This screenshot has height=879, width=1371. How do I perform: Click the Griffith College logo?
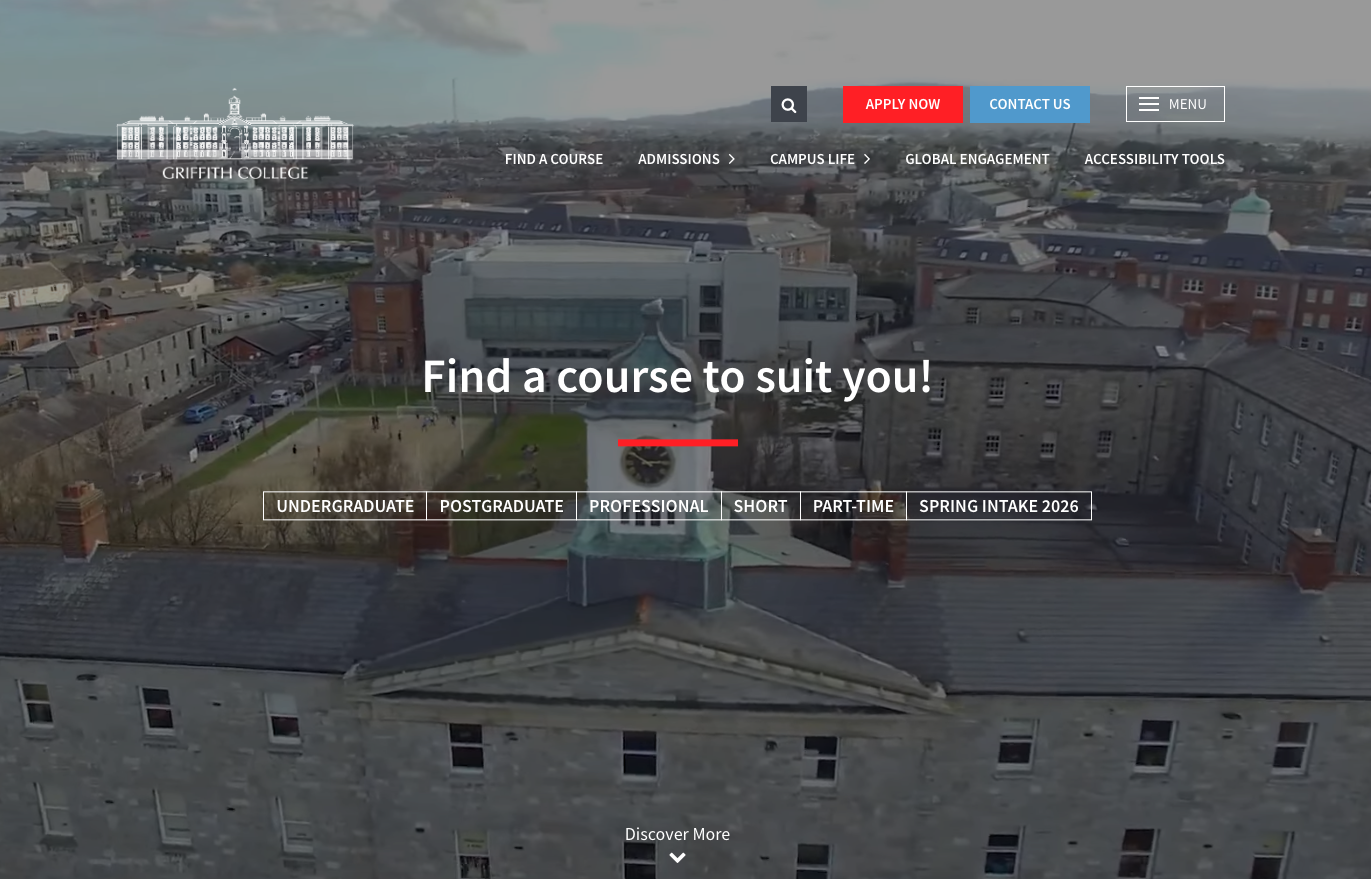tap(235, 135)
